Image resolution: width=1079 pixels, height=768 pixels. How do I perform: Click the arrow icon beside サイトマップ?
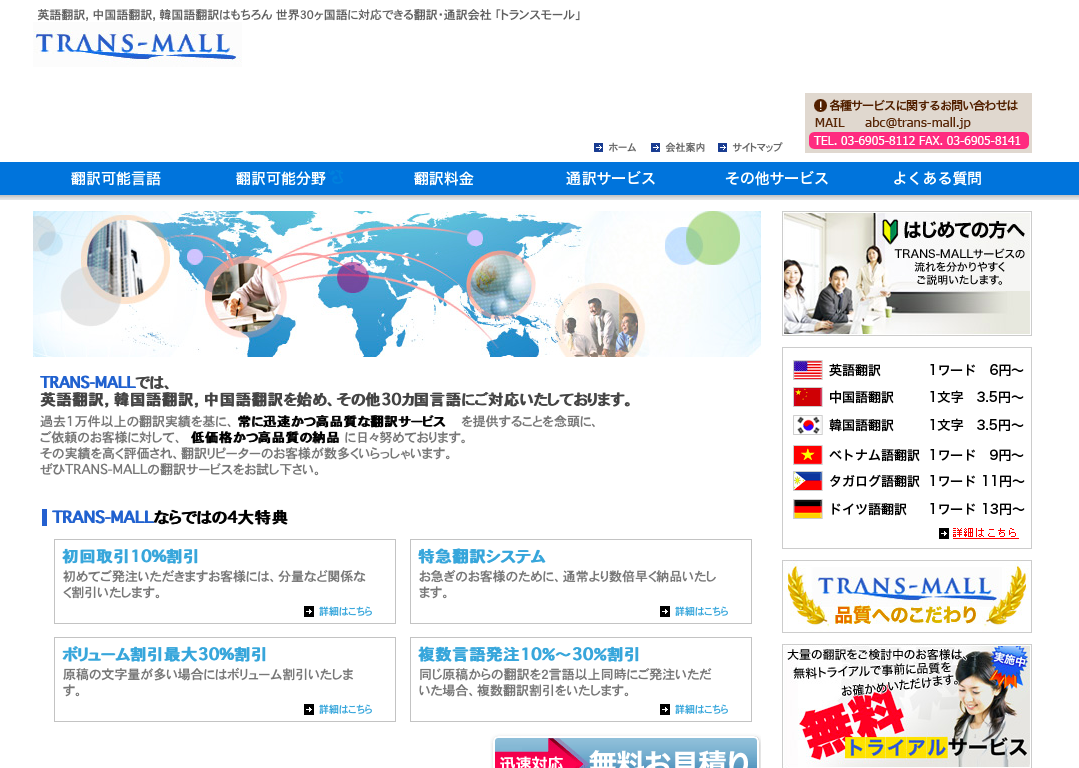pyautogui.click(x=723, y=147)
